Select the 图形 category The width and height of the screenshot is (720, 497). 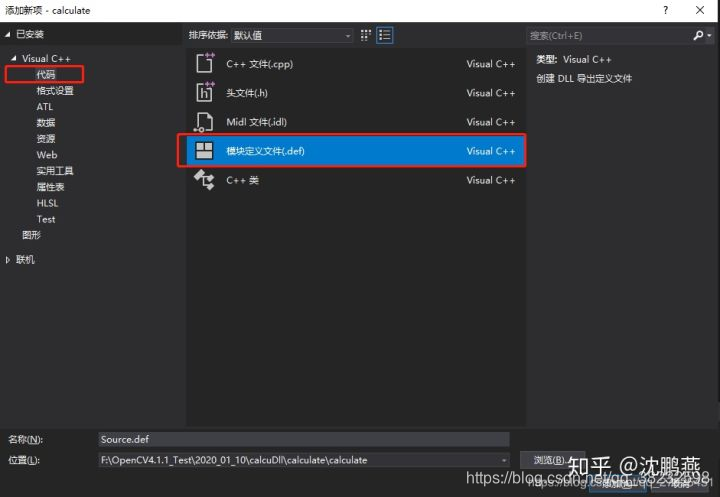tap(31, 235)
